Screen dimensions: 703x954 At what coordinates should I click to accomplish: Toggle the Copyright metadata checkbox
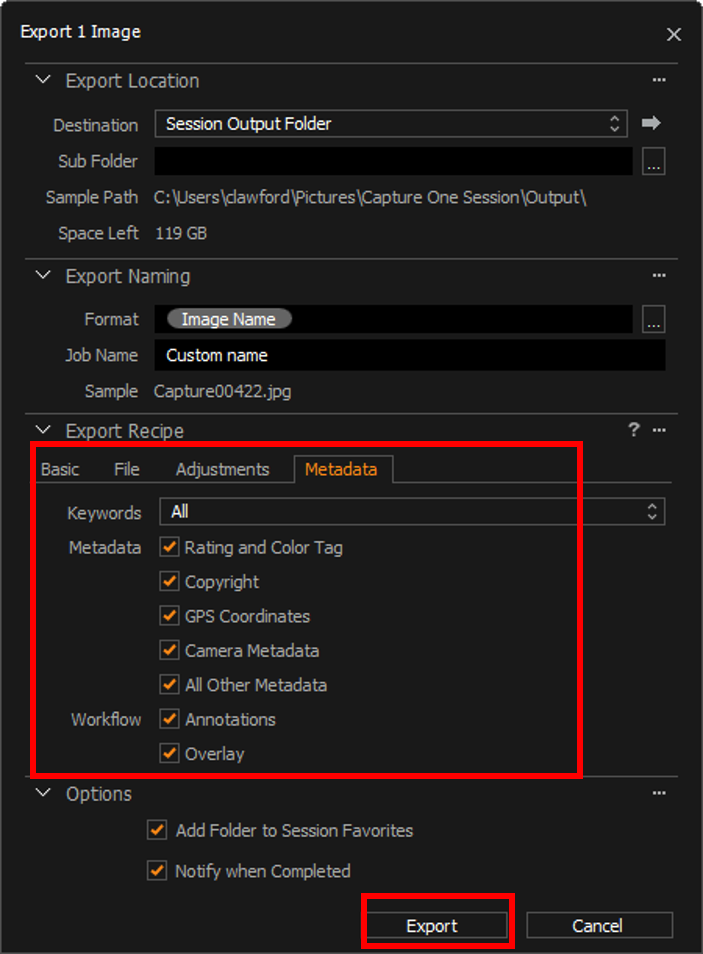point(169,582)
